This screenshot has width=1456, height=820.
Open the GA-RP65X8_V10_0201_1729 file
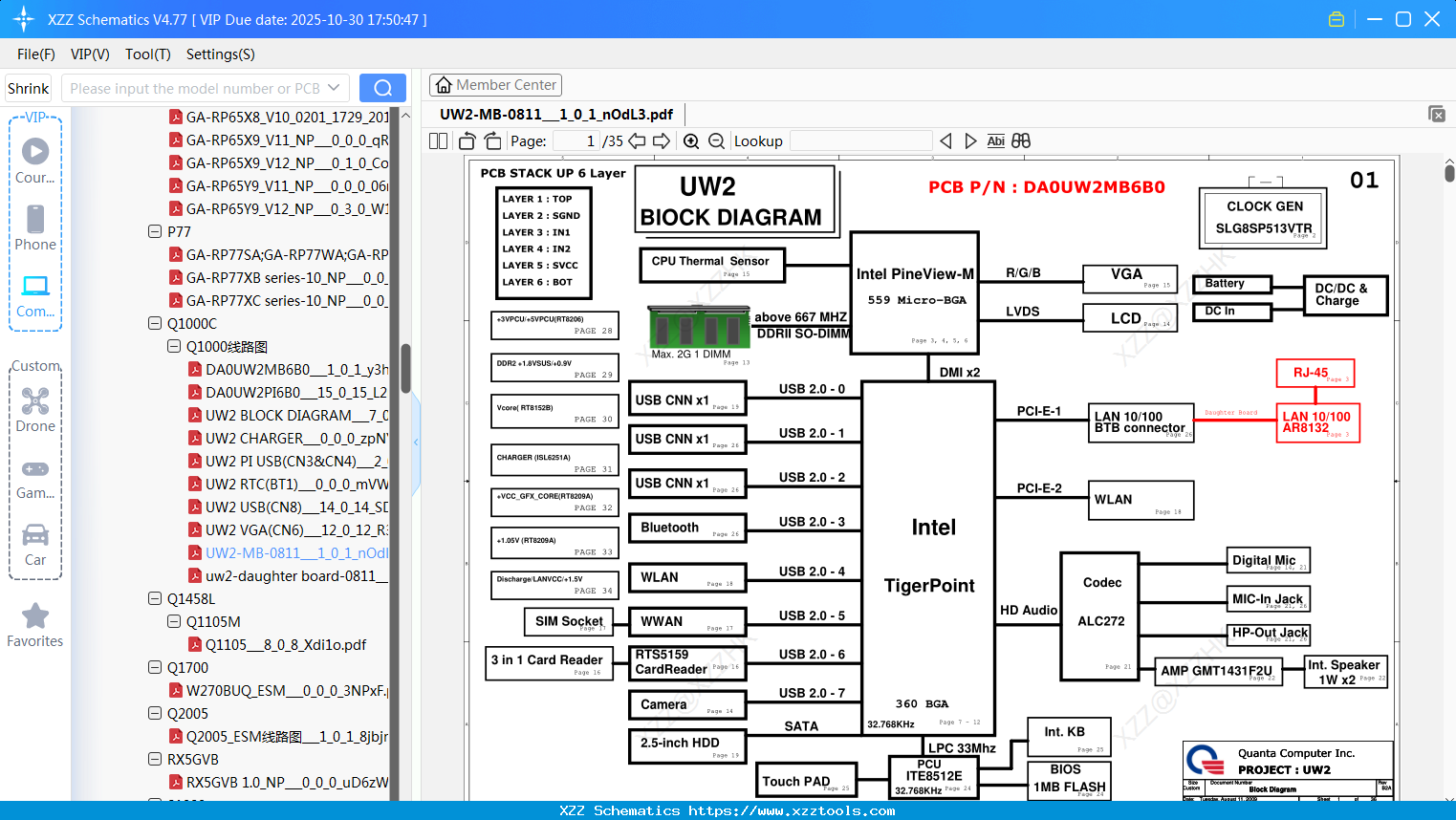(x=279, y=117)
